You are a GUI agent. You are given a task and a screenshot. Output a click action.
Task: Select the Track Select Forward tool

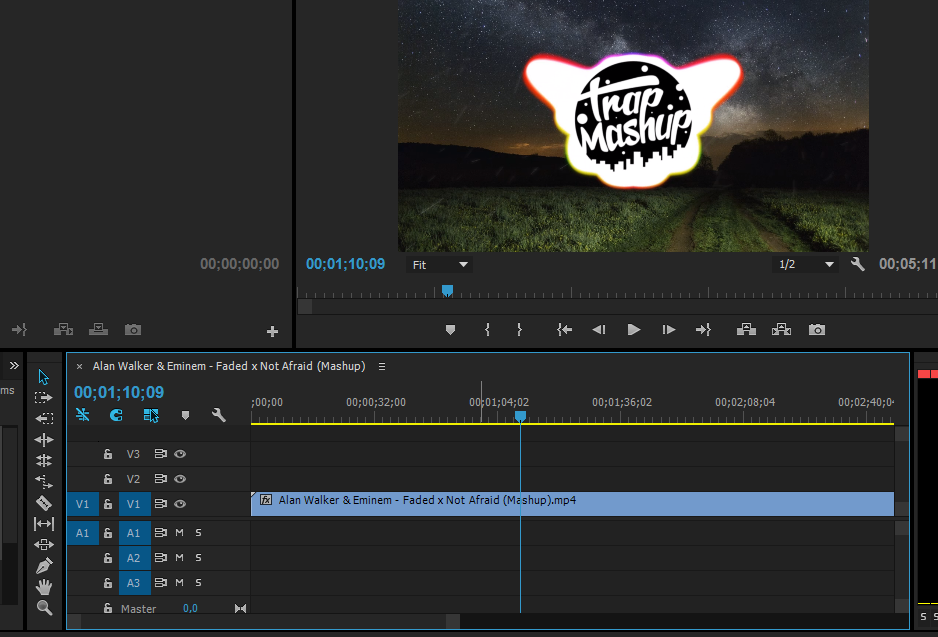coord(43,398)
